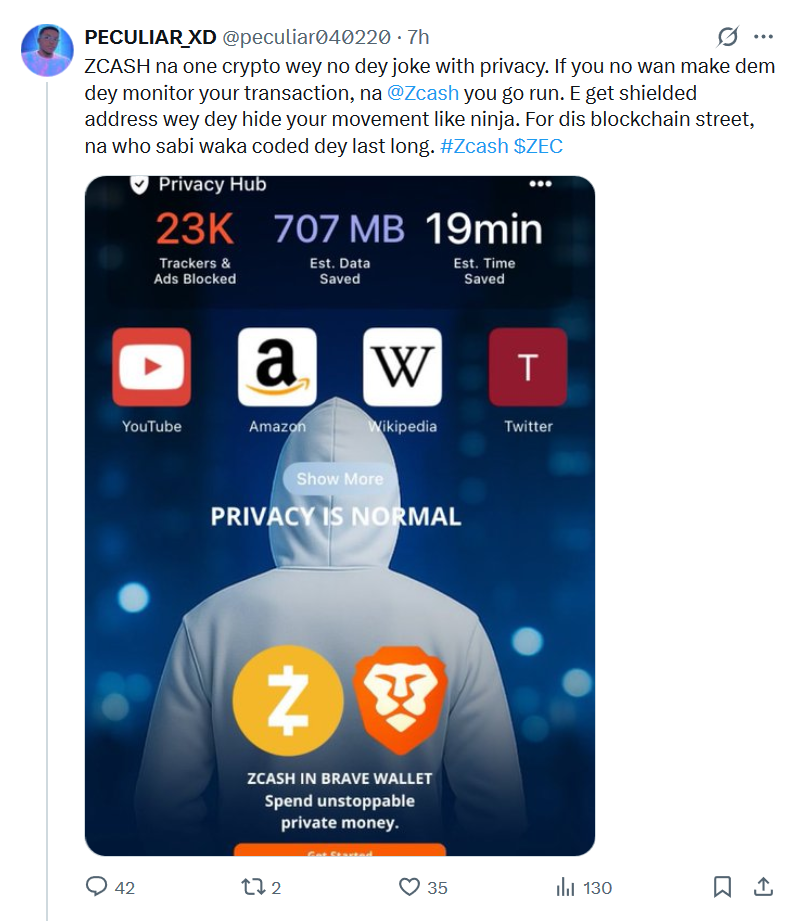
Task: Open the @Zcash mention link
Action: (423, 93)
